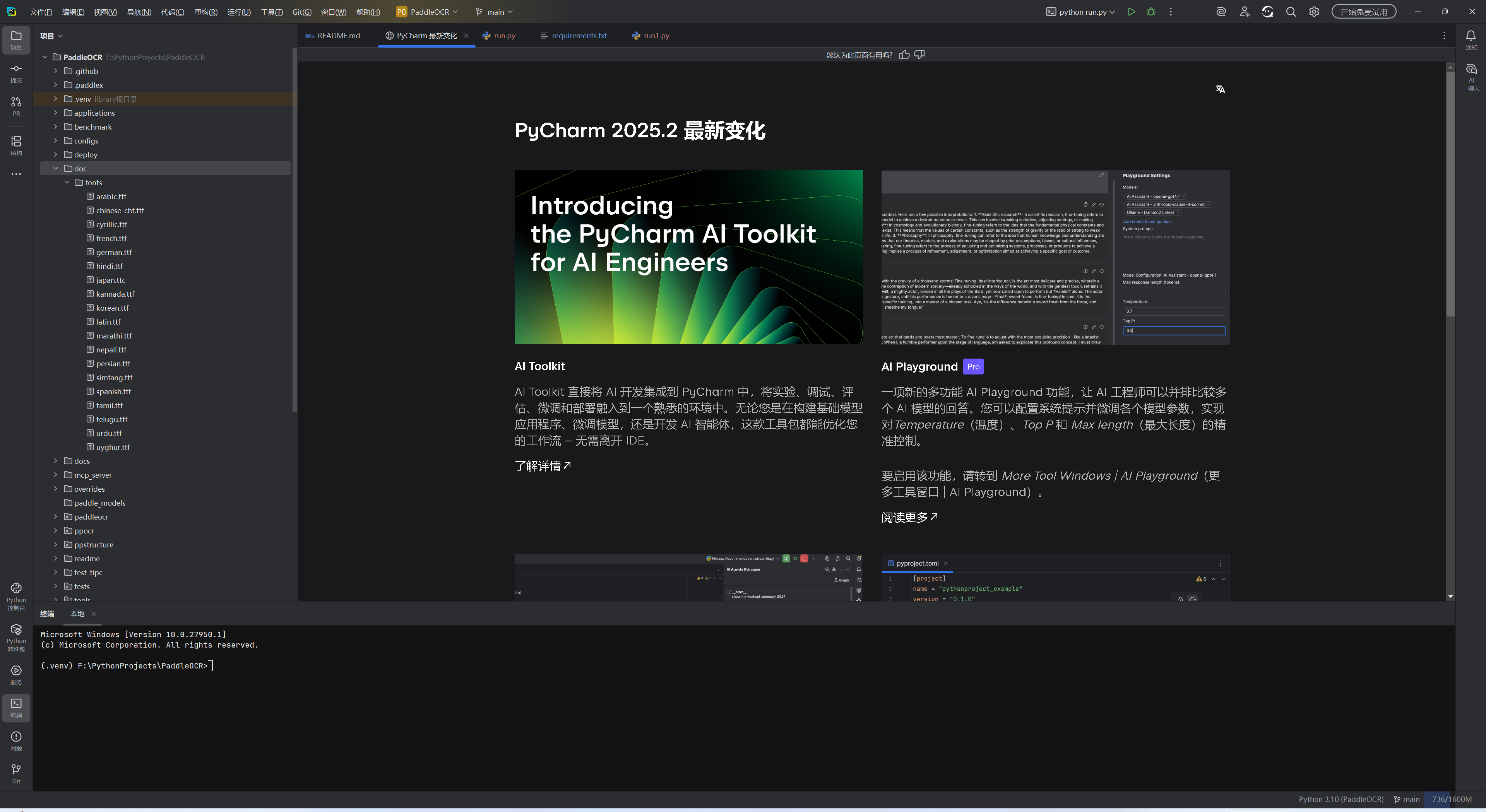Screen dimensions: 1486x812
Task: Switch to the README.md tab
Action: click(x=333, y=36)
